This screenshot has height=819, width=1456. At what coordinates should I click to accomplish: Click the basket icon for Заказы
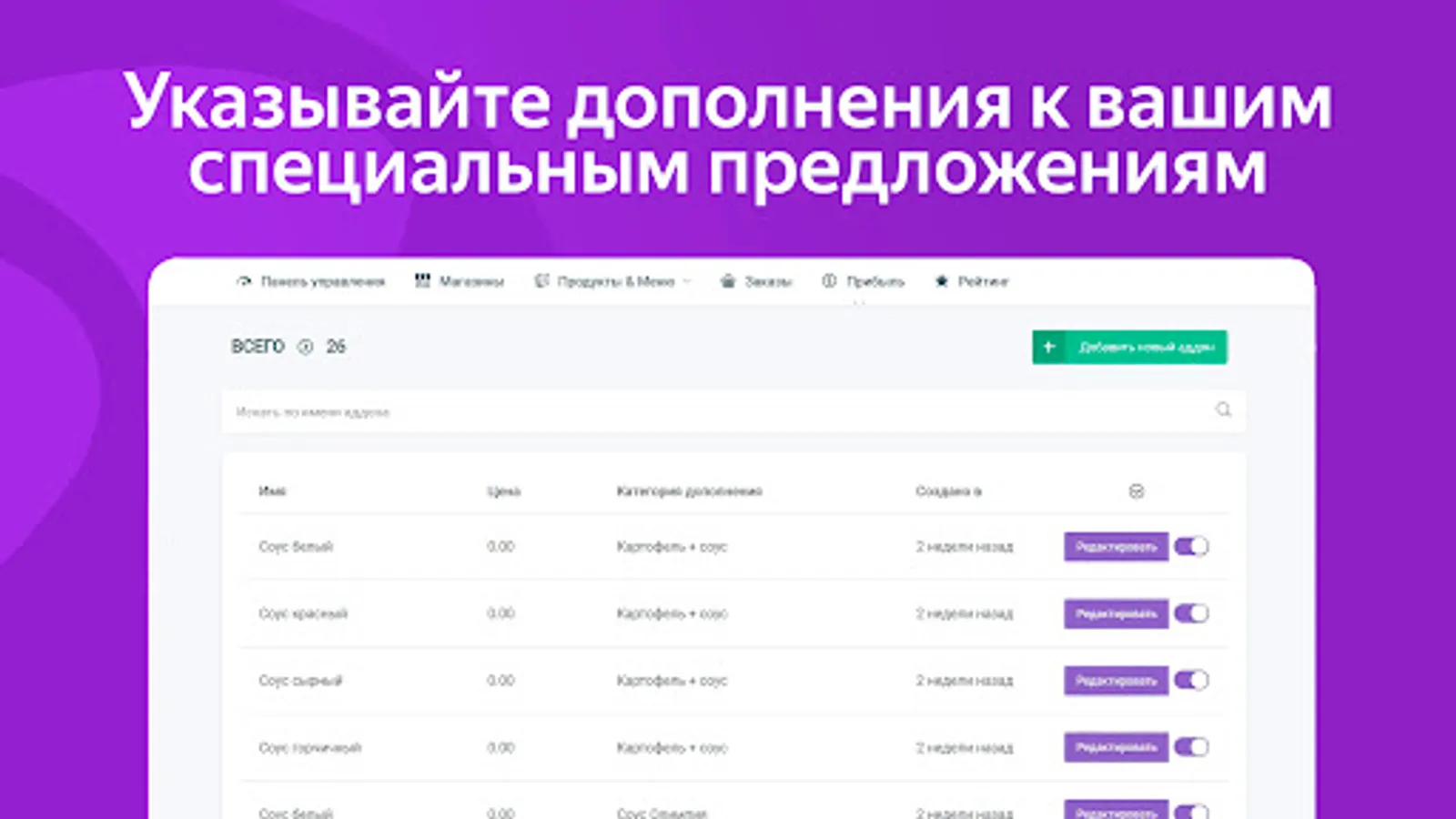tap(728, 281)
